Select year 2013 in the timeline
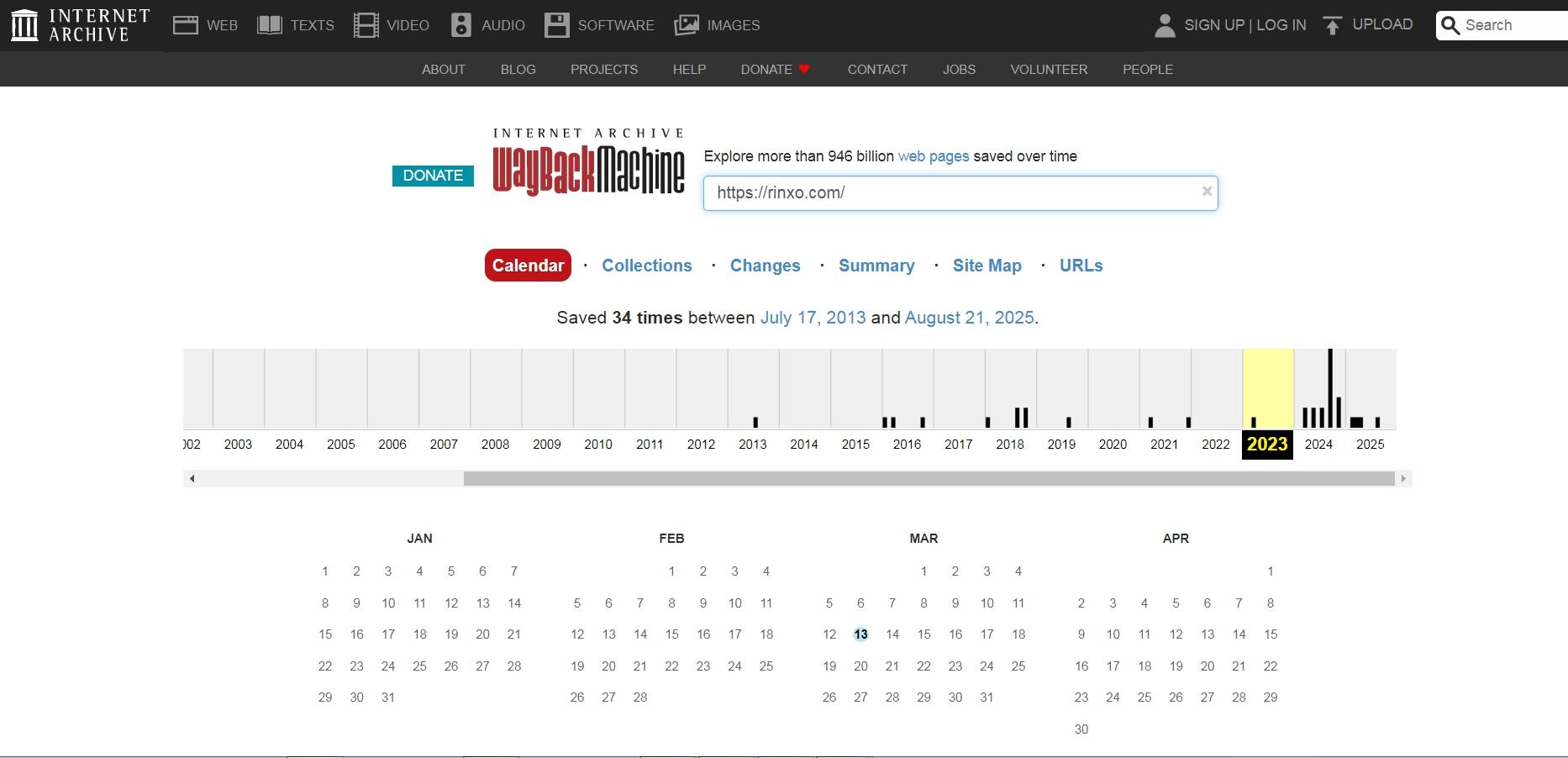The height and width of the screenshot is (758, 1568). pyautogui.click(x=753, y=444)
